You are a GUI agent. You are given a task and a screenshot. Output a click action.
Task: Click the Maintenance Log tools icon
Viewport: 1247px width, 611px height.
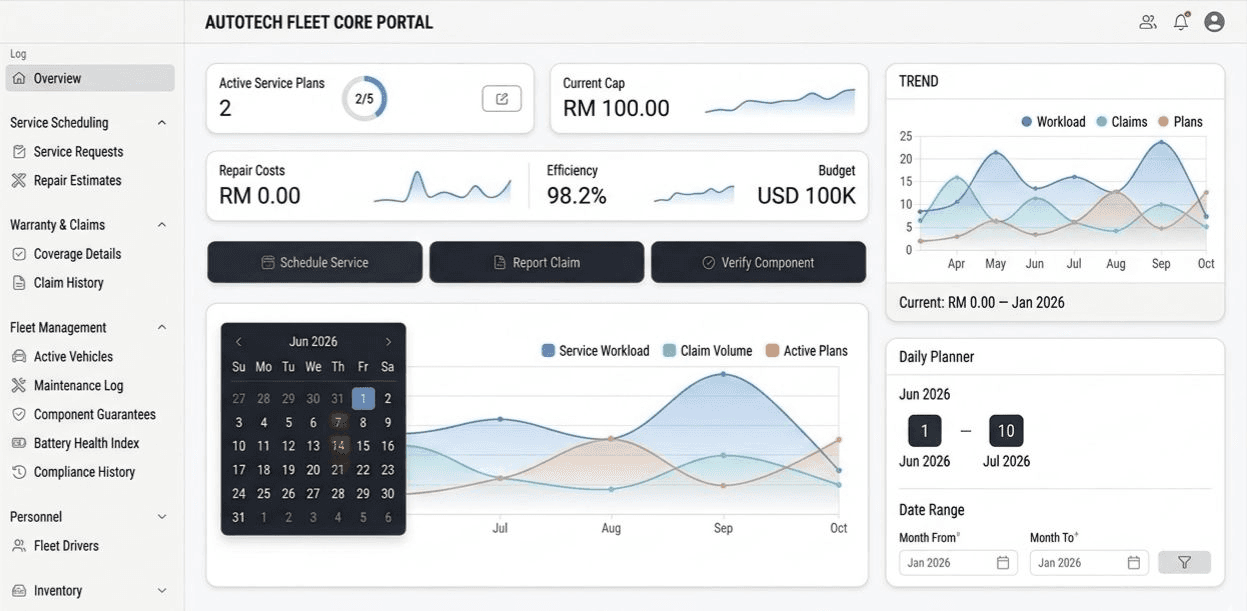coord(19,386)
